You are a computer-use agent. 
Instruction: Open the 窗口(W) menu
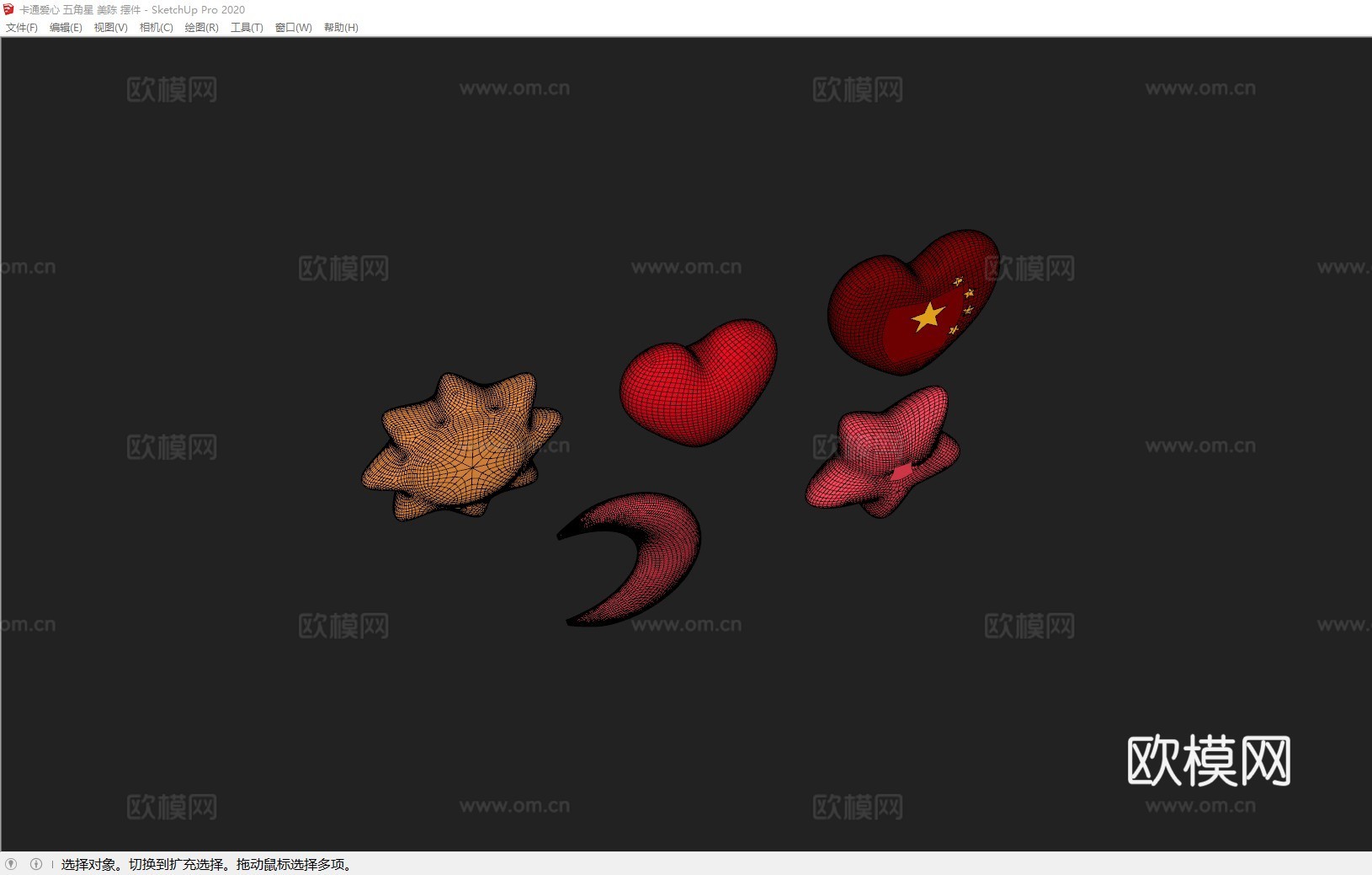[x=293, y=28]
